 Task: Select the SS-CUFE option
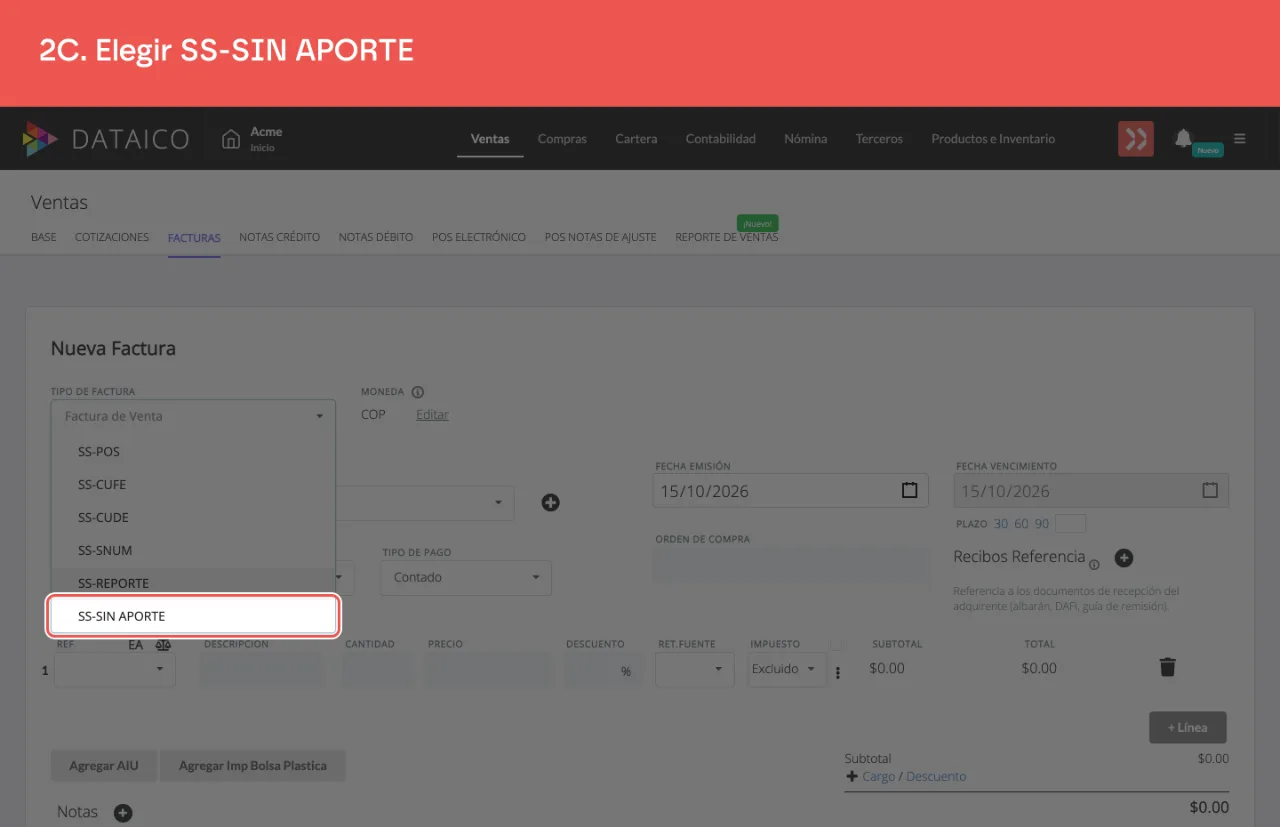coord(193,484)
